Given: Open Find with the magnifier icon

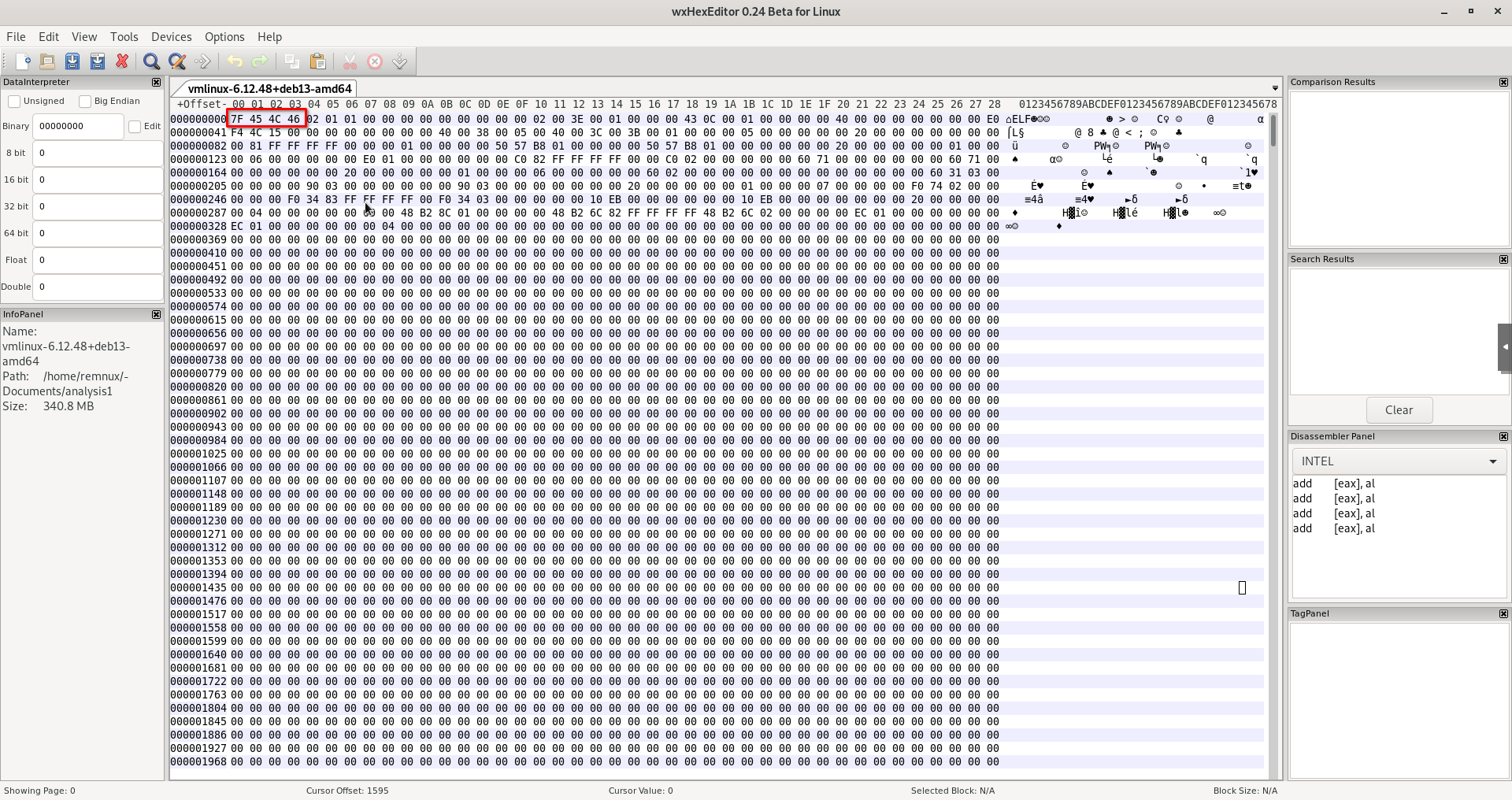Looking at the screenshot, I should coord(152,61).
